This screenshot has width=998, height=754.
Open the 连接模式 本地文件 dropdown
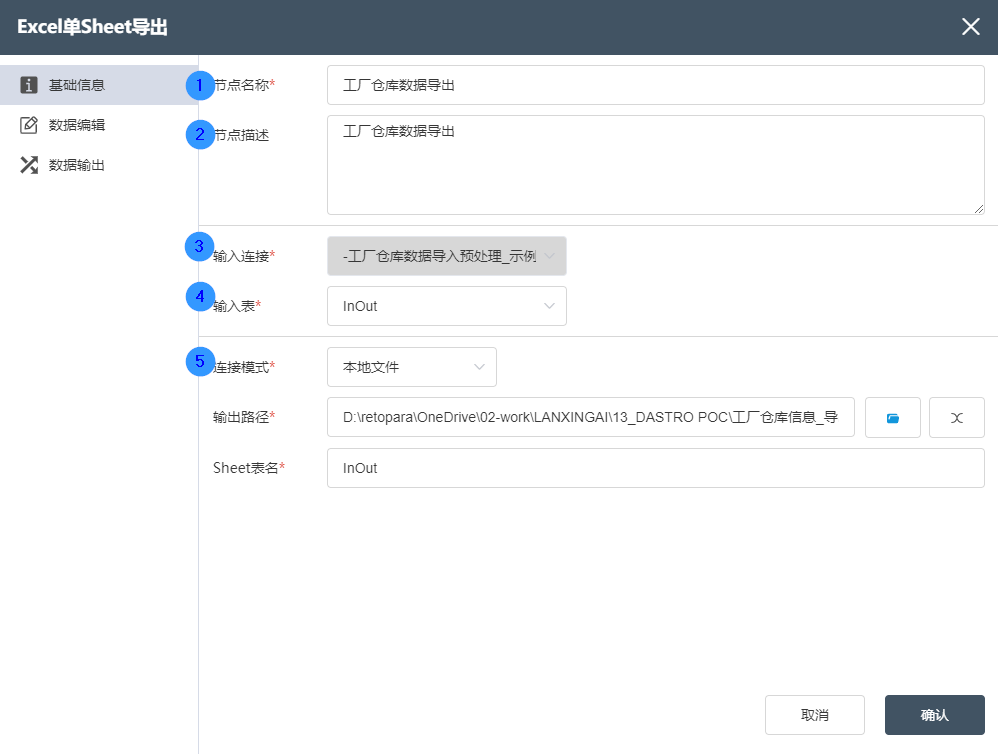tap(412, 367)
